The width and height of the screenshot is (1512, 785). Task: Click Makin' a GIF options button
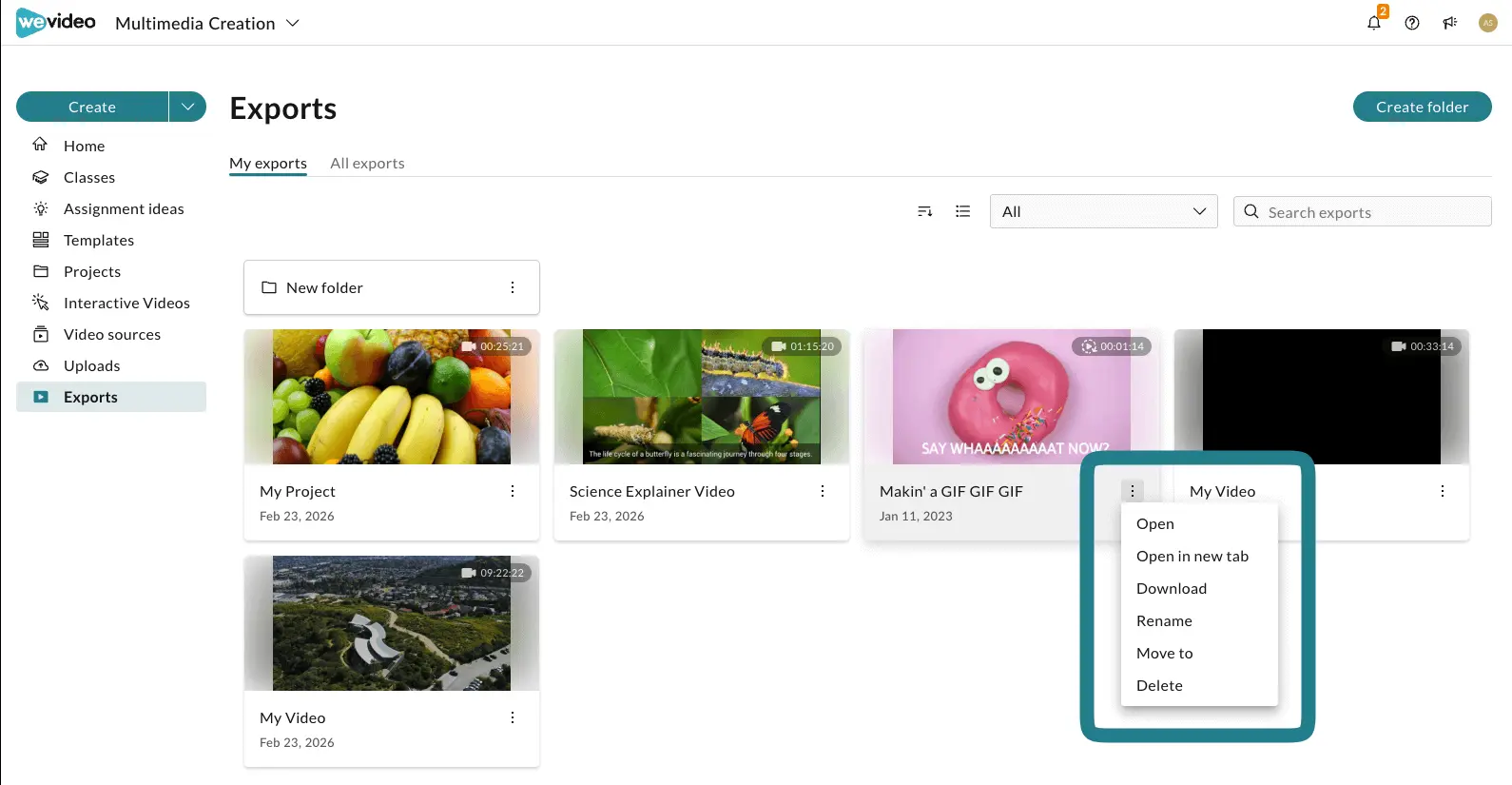1132,491
